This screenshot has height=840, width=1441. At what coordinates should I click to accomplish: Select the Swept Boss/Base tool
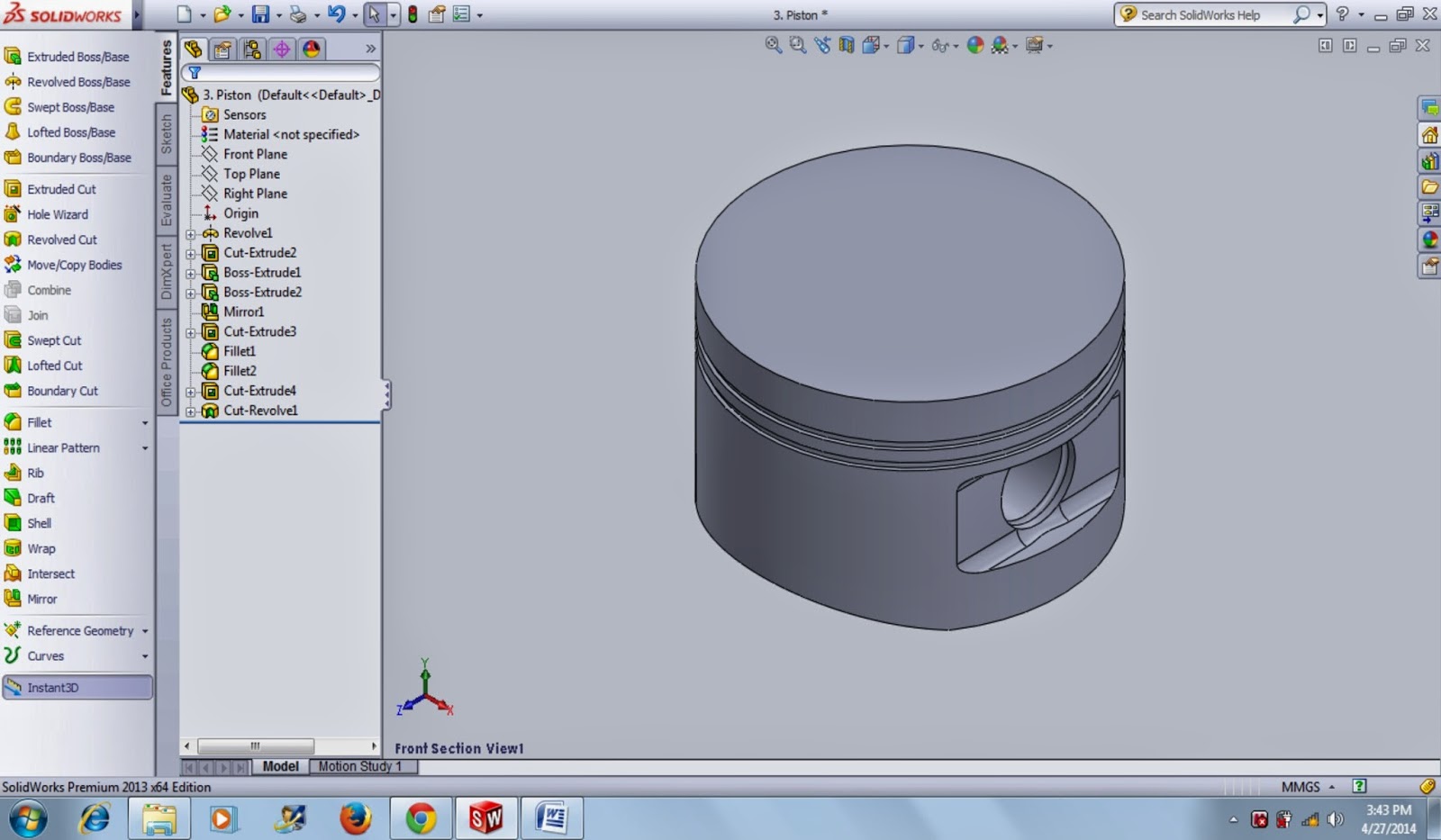point(59,107)
